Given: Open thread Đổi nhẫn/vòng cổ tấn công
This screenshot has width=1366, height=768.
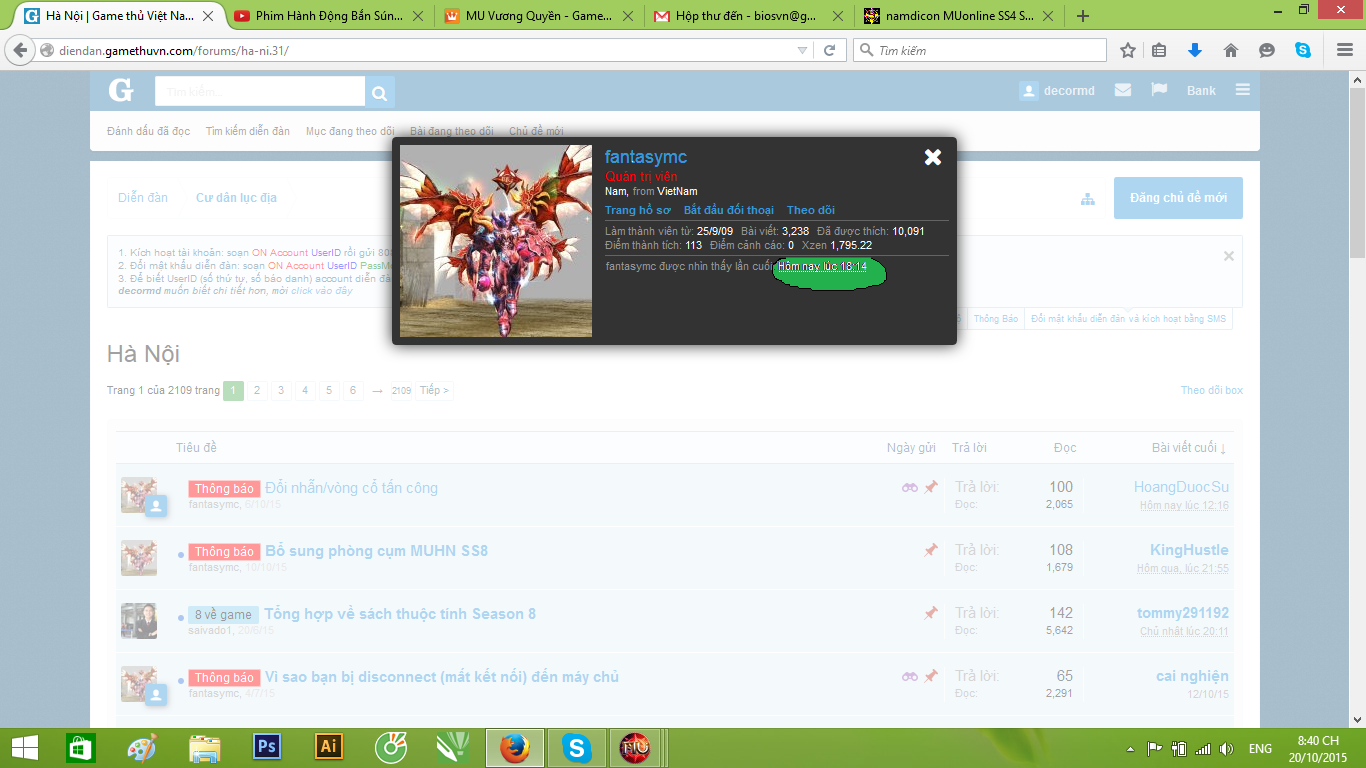Looking at the screenshot, I should (x=351, y=488).
